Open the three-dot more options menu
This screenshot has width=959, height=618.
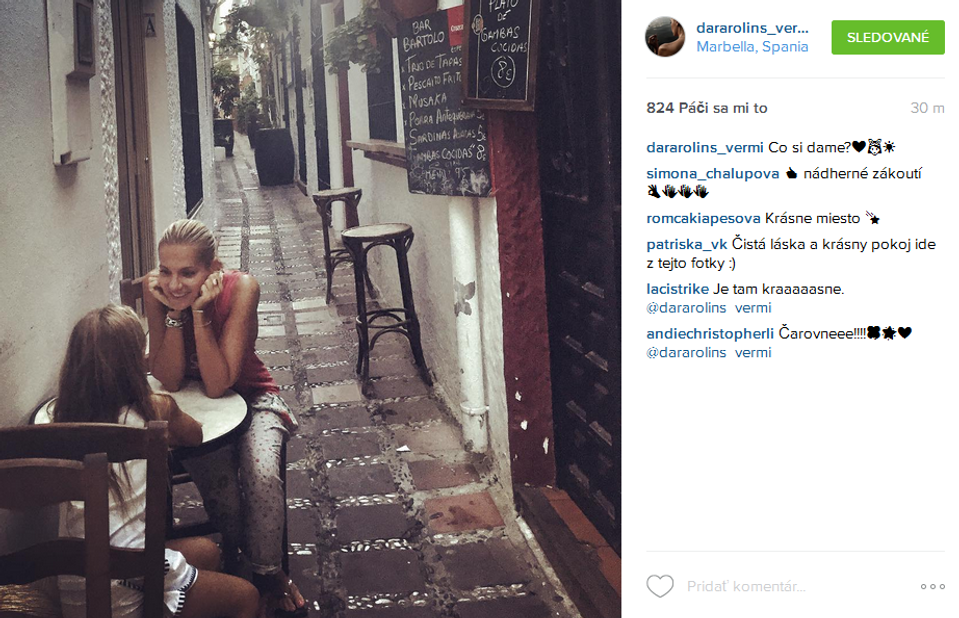click(x=933, y=587)
